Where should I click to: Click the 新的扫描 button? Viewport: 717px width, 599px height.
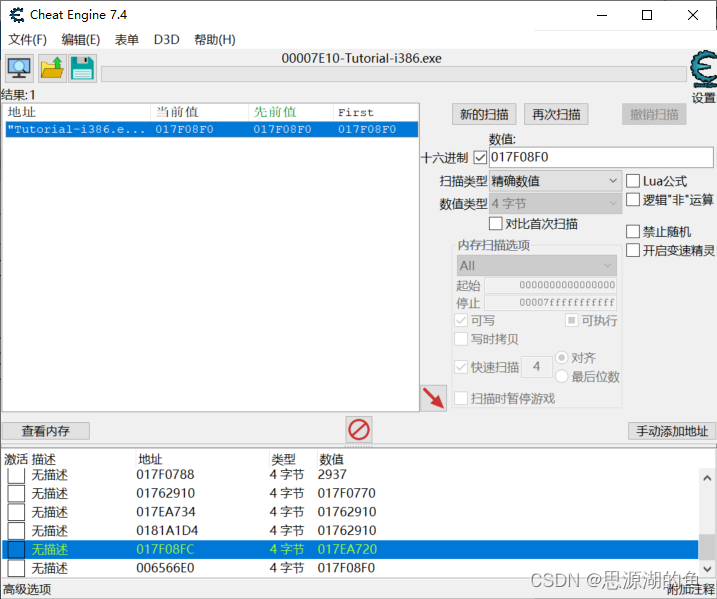[484, 114]
